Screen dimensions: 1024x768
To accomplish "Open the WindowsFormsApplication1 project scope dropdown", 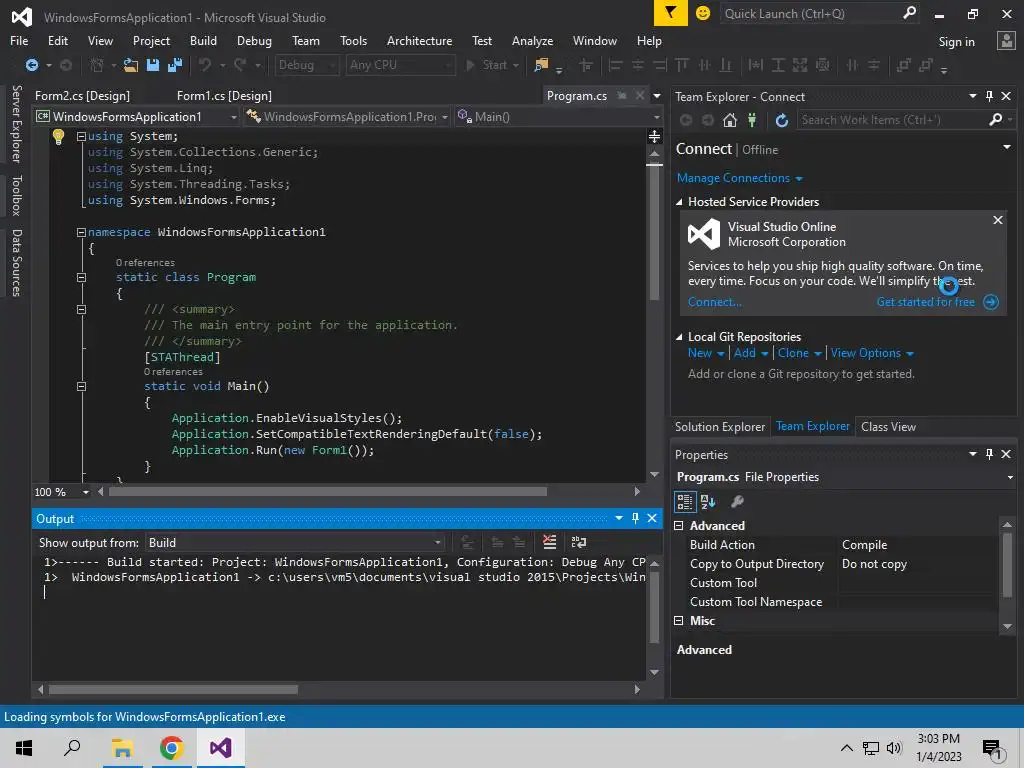I will pyautogui.click(x=136, y=117).
